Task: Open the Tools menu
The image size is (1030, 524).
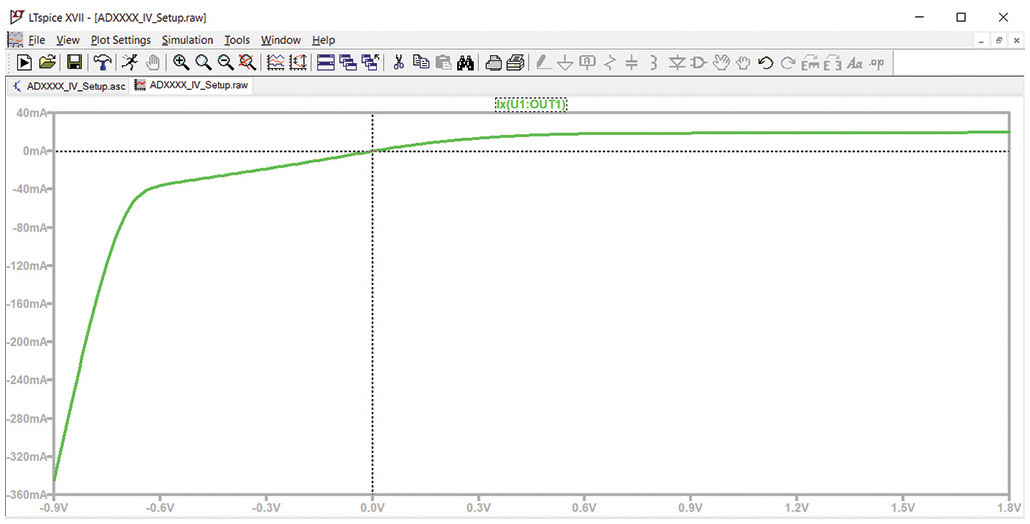Action: (237, 40)
